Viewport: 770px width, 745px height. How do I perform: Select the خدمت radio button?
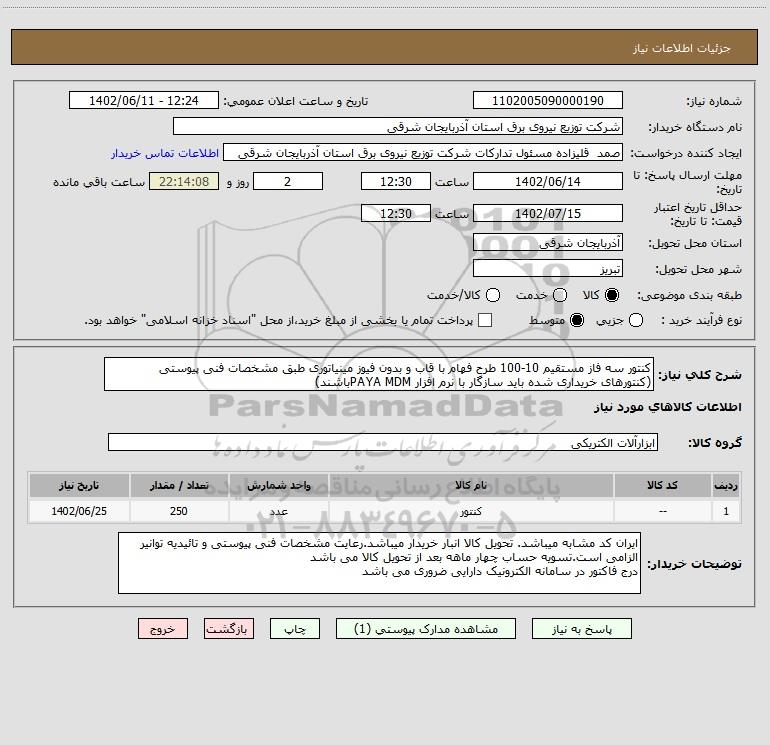point(560,295)
